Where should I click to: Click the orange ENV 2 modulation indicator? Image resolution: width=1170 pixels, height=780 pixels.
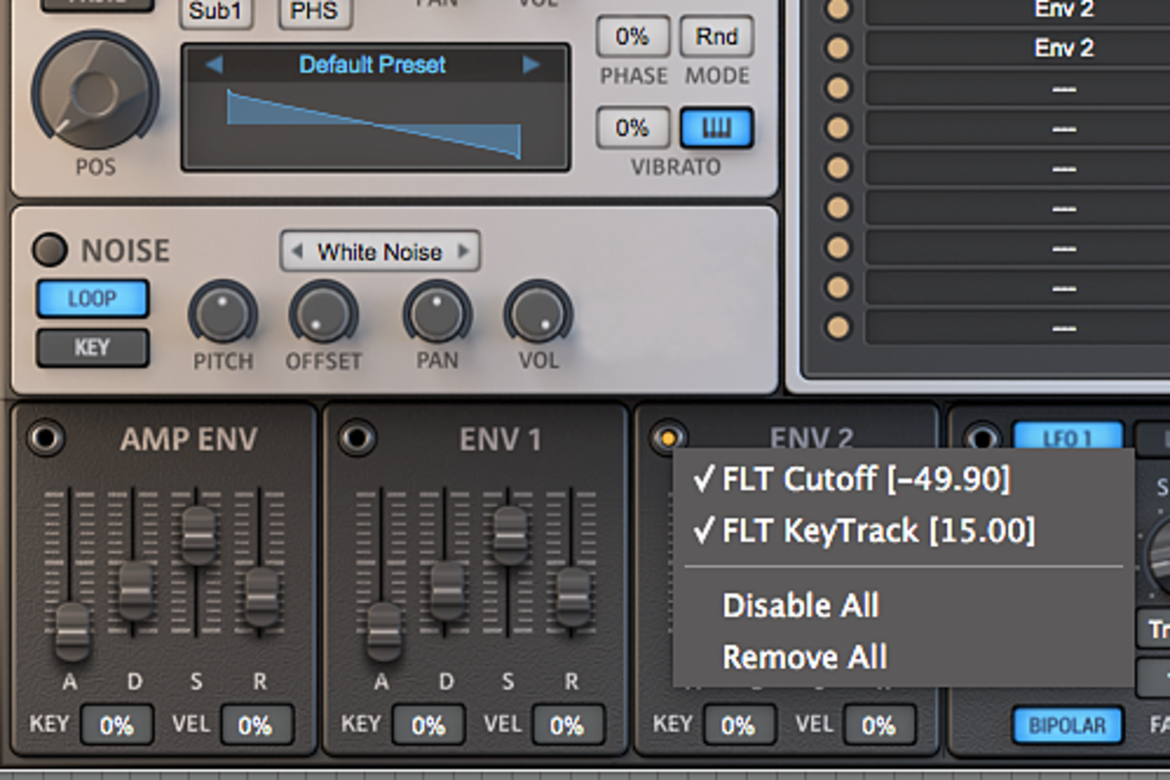point(668,437)
